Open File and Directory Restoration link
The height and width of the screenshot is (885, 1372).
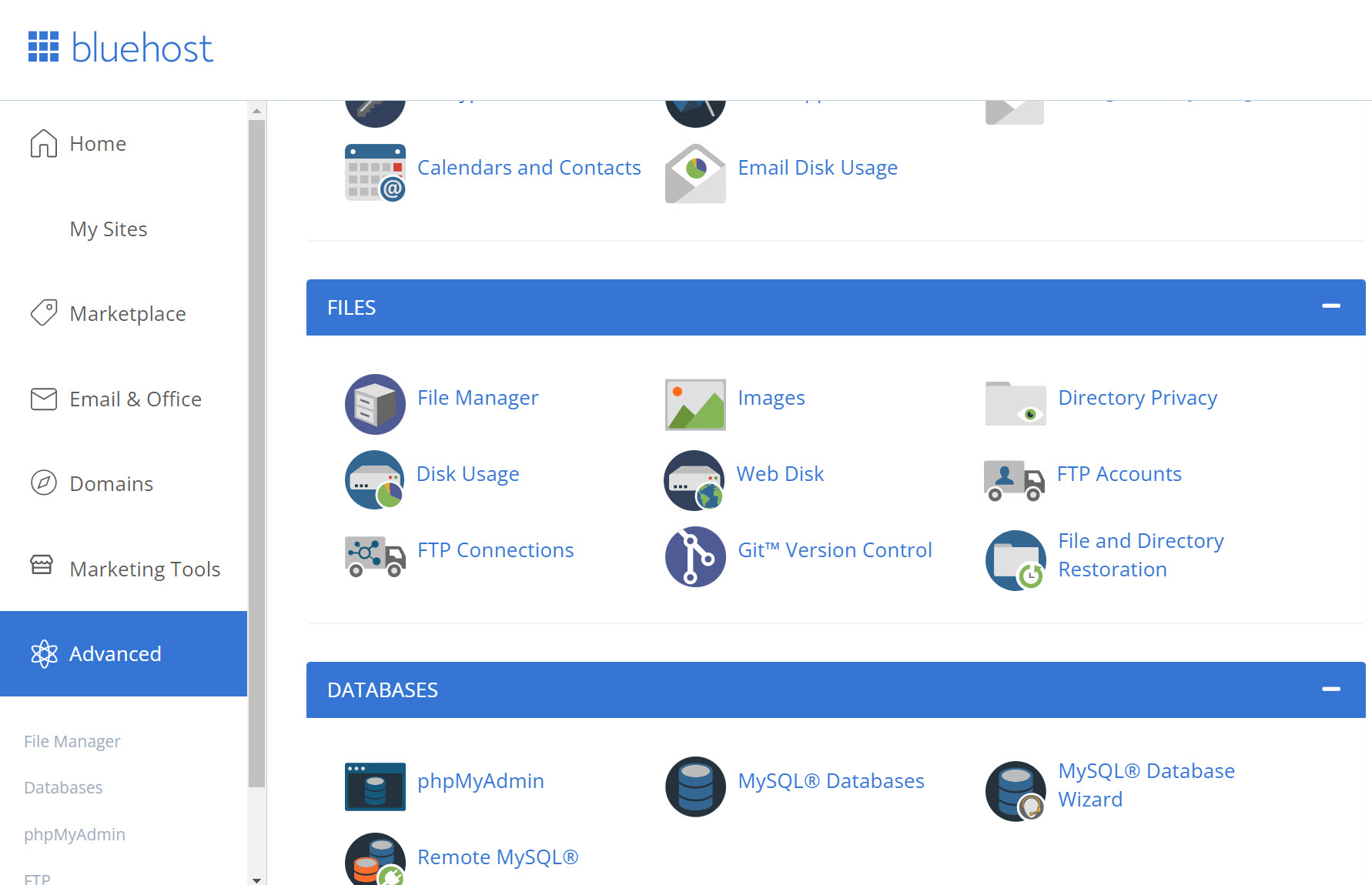pyautogui.click(x=1141, y=555)
